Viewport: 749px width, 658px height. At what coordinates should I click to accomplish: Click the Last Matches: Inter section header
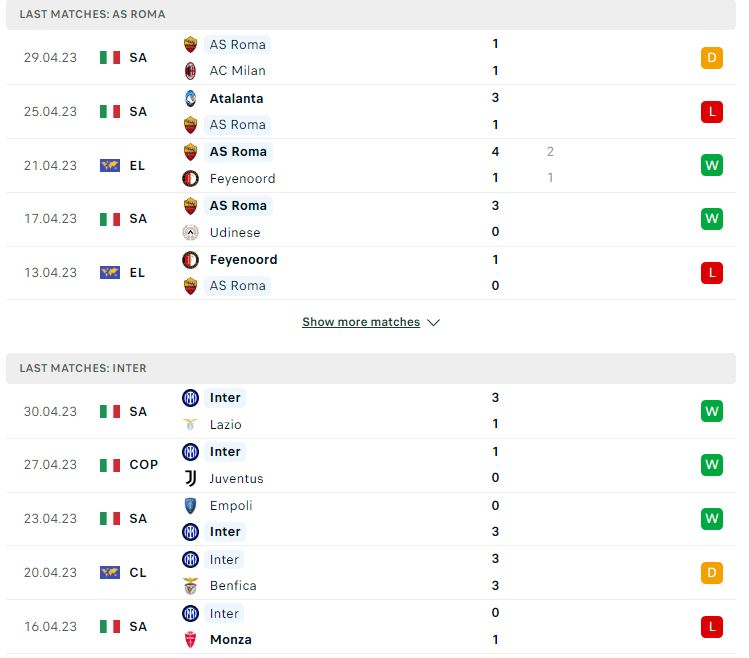coord(371,368)
